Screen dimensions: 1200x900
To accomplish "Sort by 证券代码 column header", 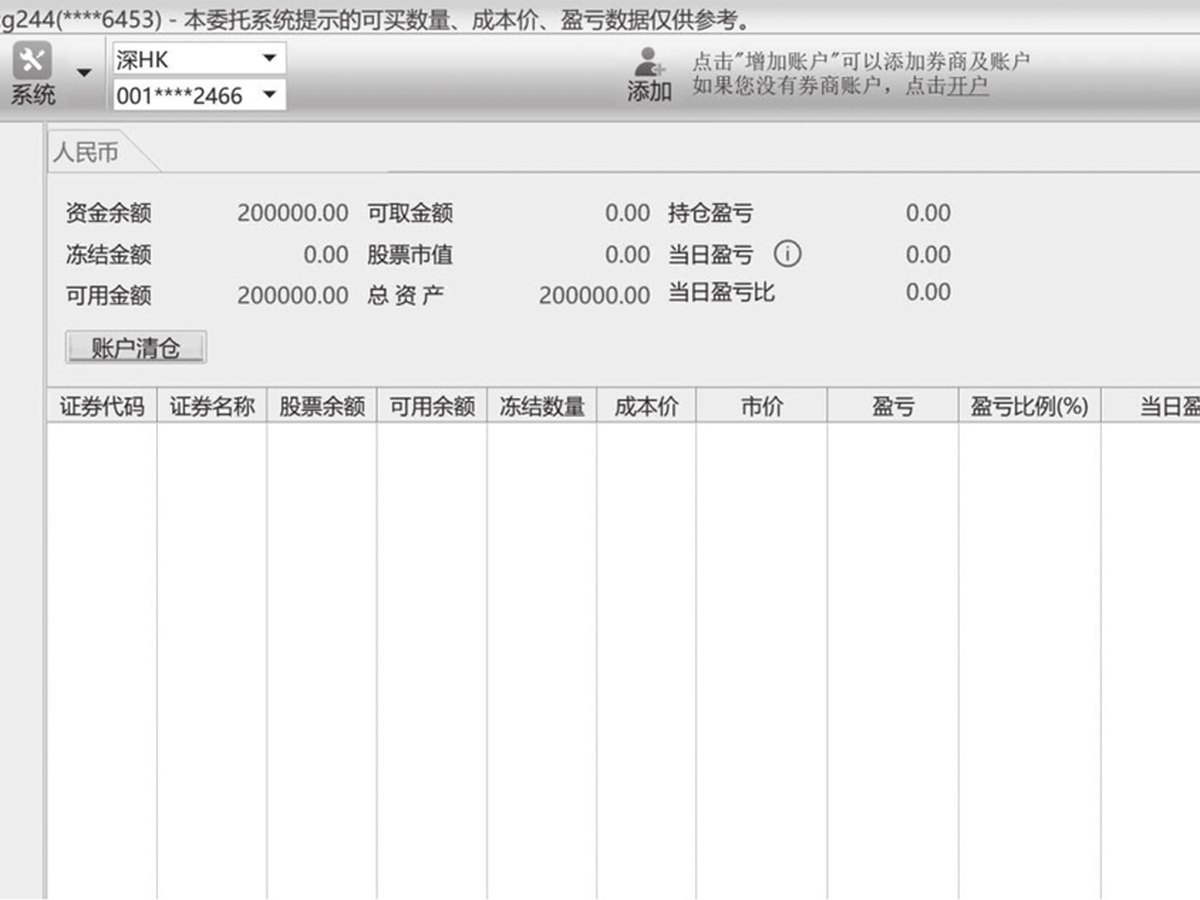I will pos(102,407).
